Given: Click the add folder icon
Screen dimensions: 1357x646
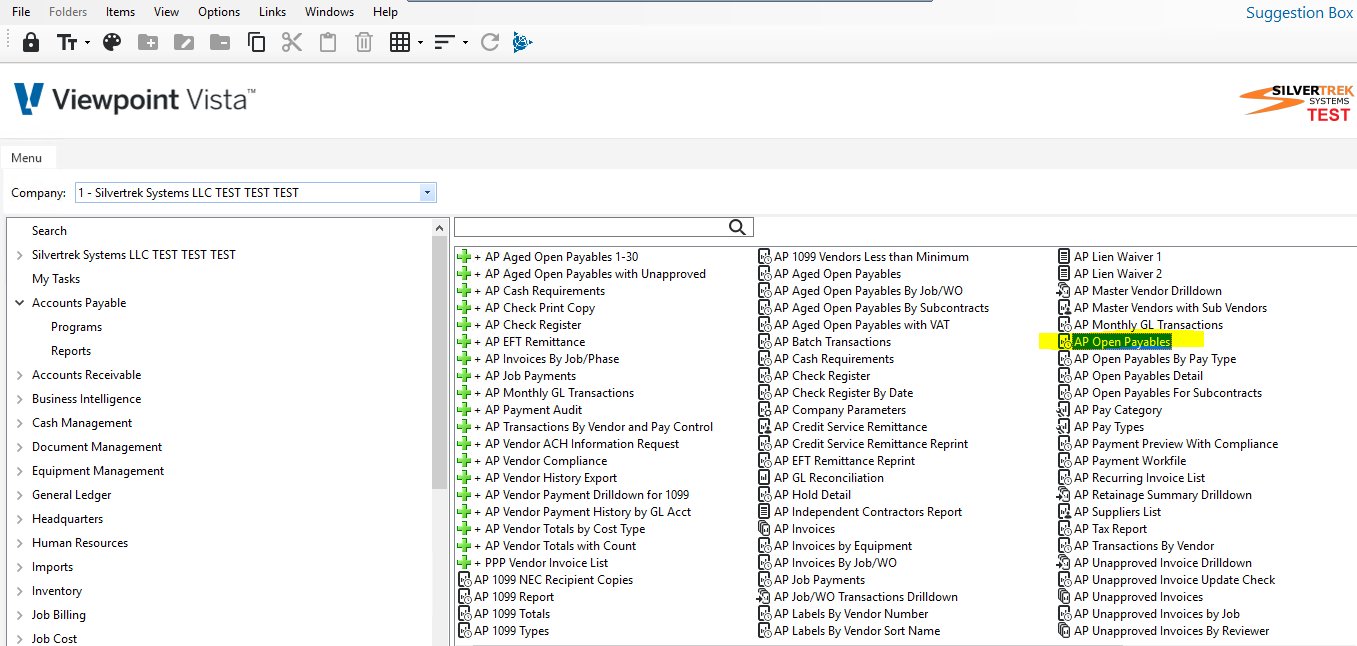Looking at the screenshot, I should (148, 42).
